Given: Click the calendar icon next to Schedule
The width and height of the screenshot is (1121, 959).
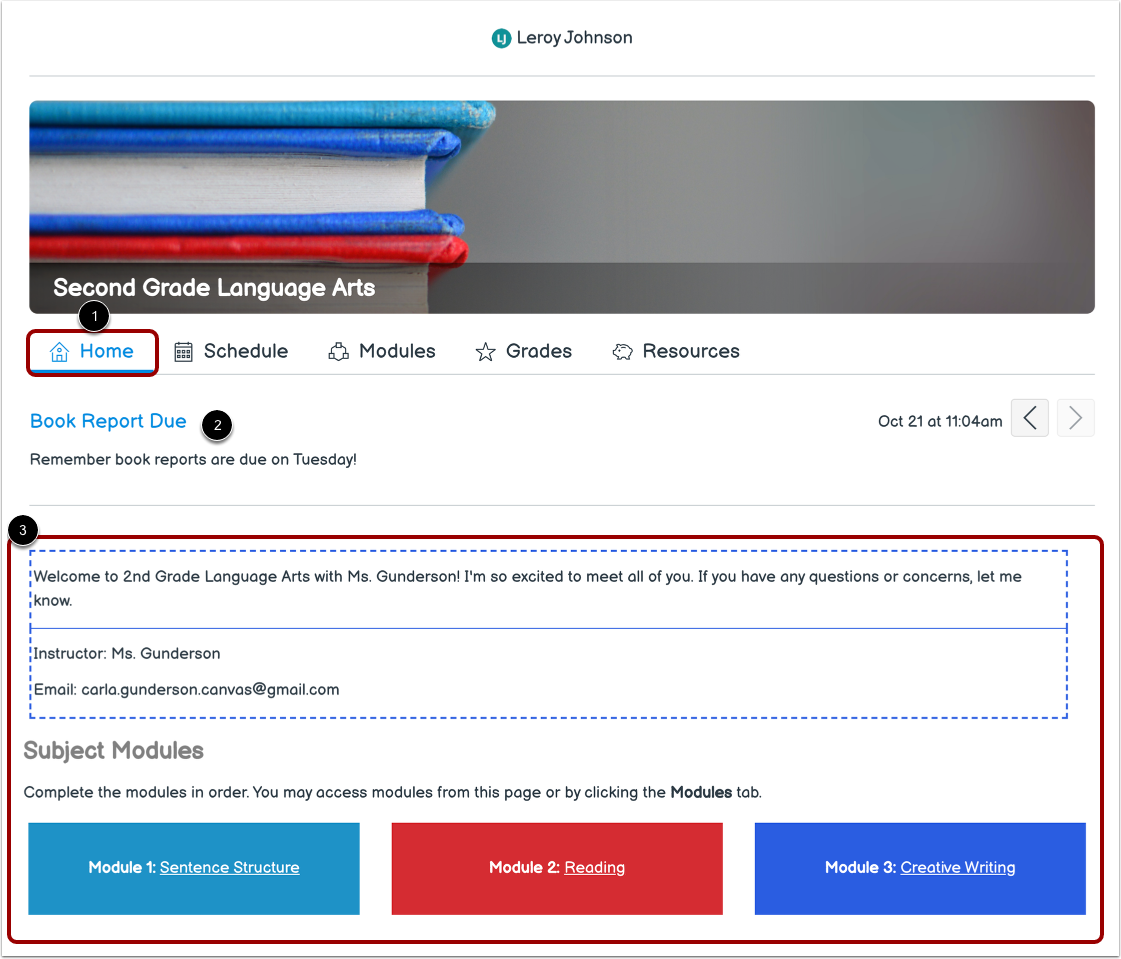Looking at the screenshot, I should click(x=182, y=350).
